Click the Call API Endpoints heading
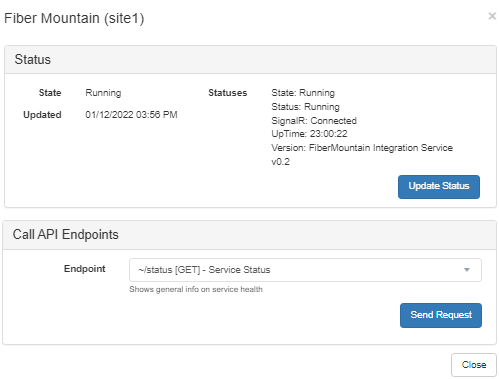The height and width of the screenshot is (379, 499). [66, 234]
